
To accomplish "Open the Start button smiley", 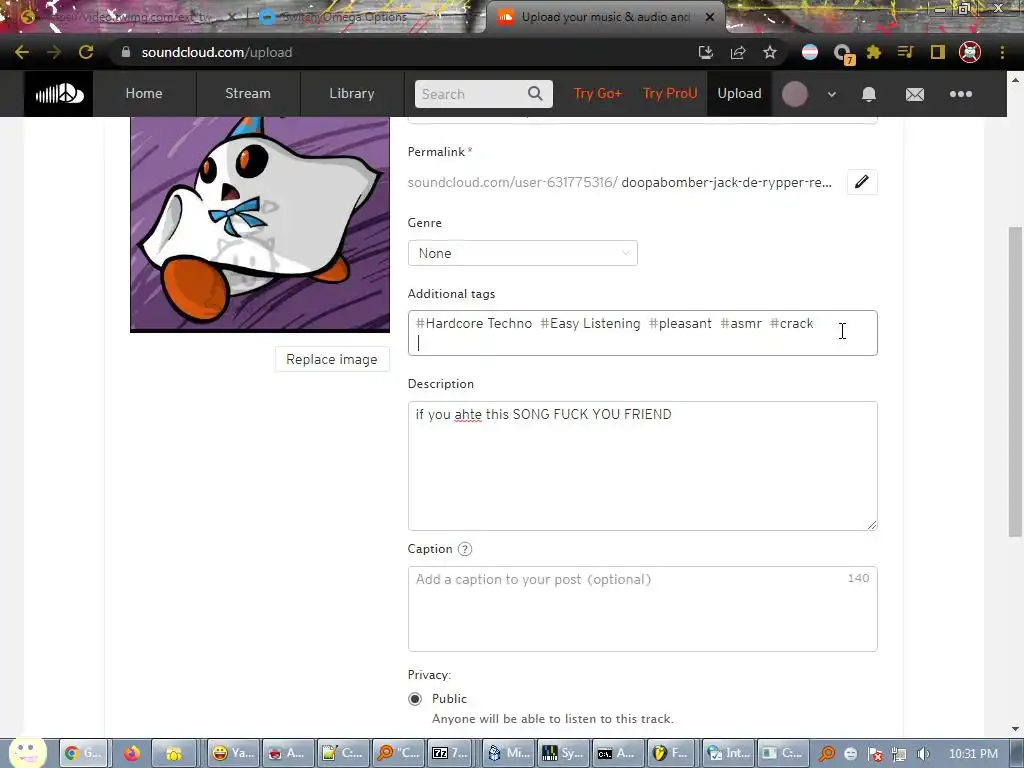I will pos(27,752).
